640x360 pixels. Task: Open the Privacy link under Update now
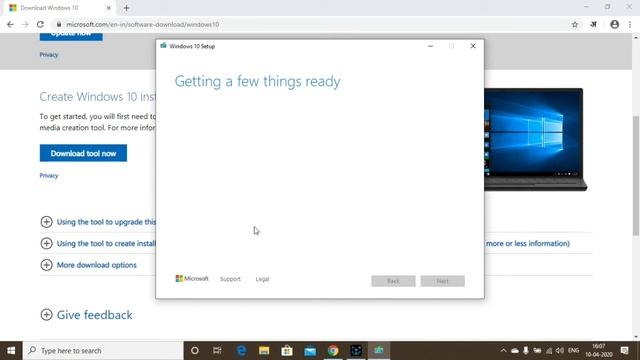(x=49, y=55)
